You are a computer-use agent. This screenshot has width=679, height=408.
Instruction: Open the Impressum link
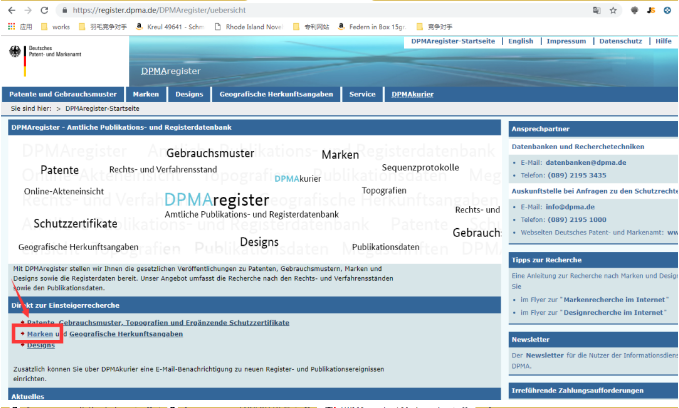[x=566, y=41]
